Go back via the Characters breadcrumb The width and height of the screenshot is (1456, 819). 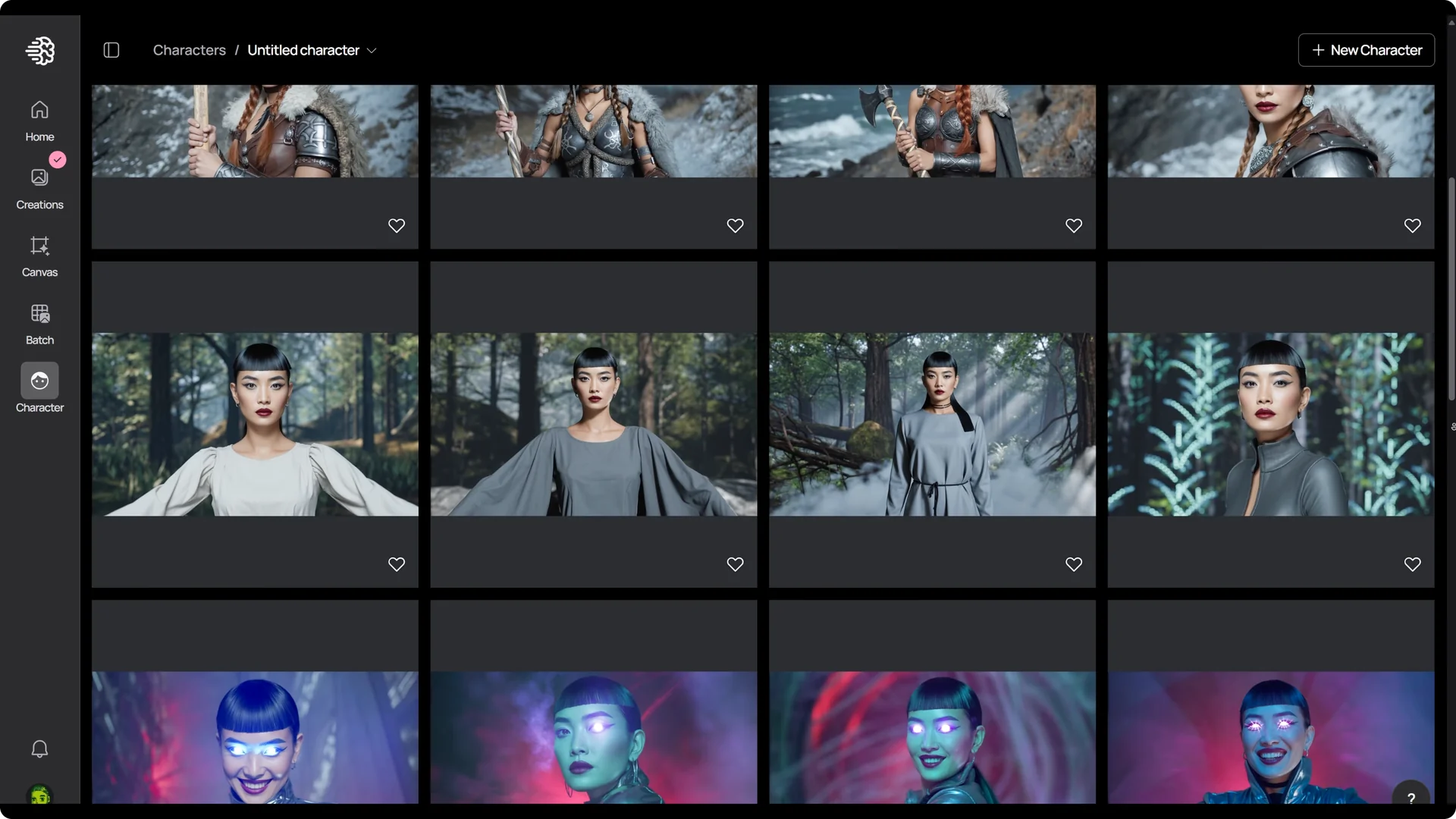point(189,49)
